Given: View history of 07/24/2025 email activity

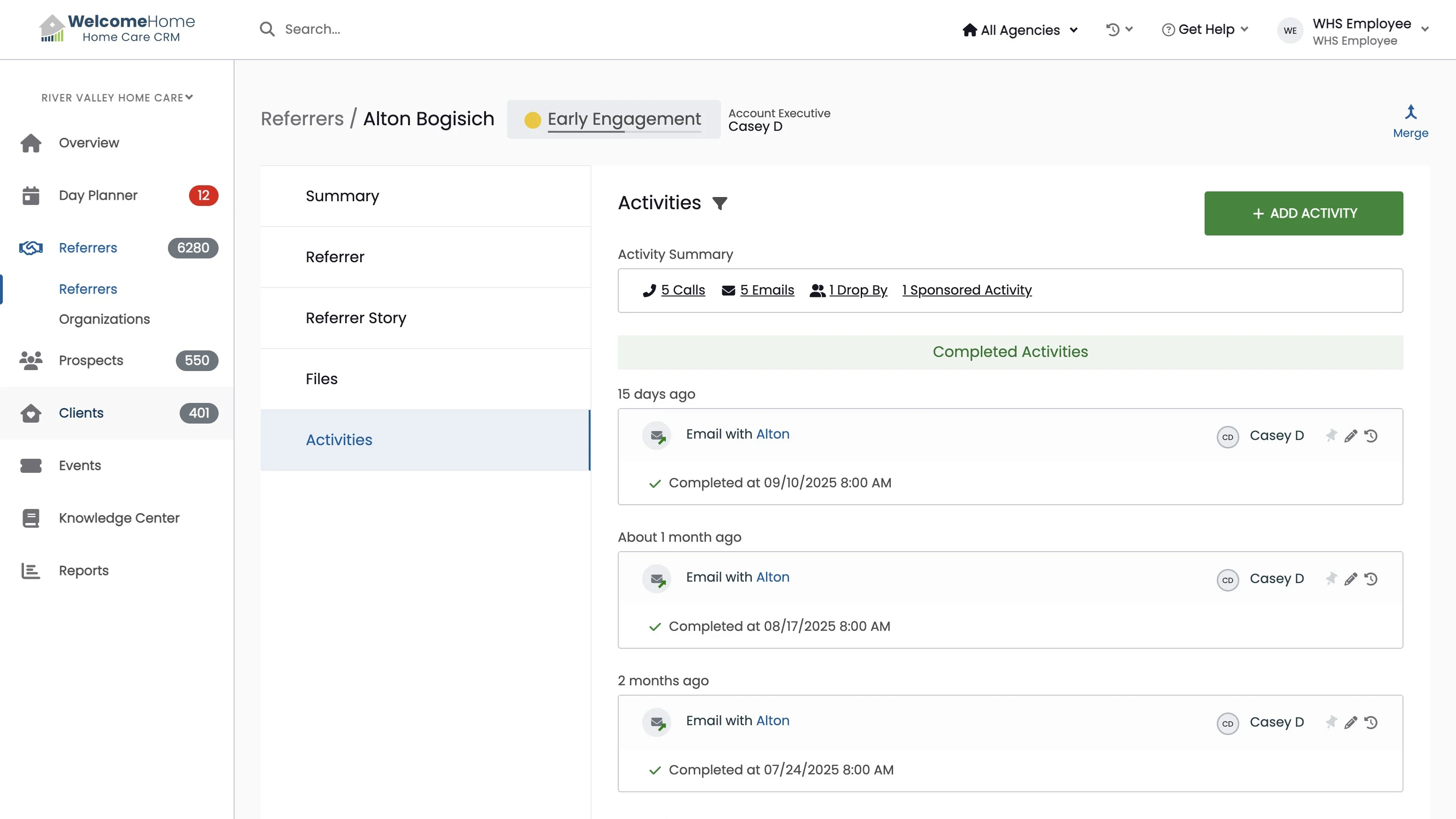Looking at the screenshot, I should [x=1371, y=722].
